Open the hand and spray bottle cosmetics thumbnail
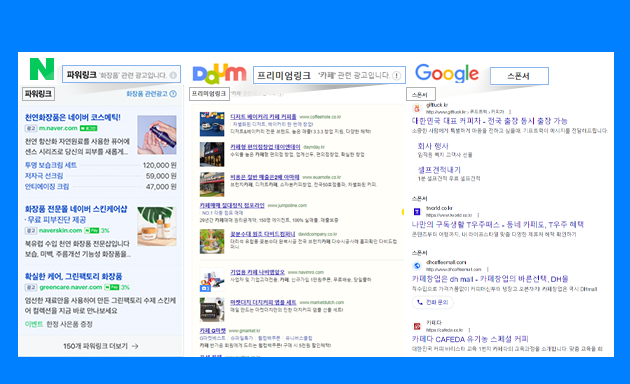 (157, 135)
